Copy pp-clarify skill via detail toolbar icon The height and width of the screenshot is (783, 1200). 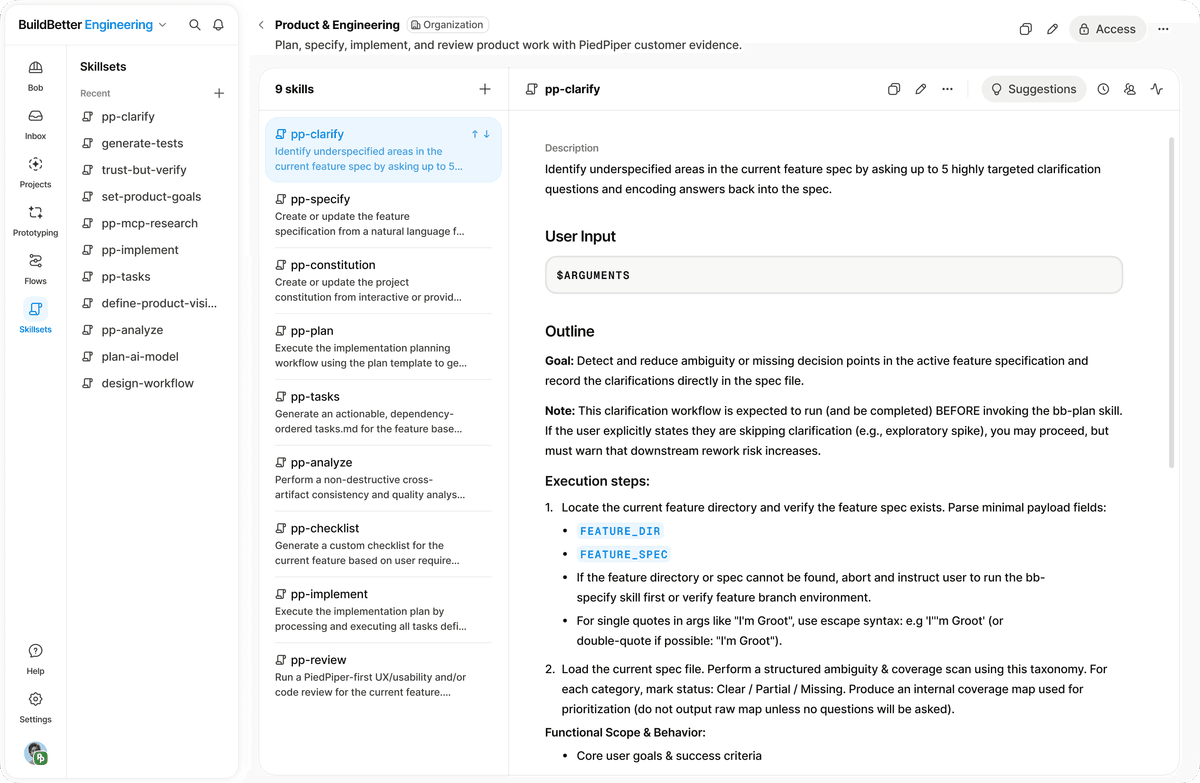(894, 89)
